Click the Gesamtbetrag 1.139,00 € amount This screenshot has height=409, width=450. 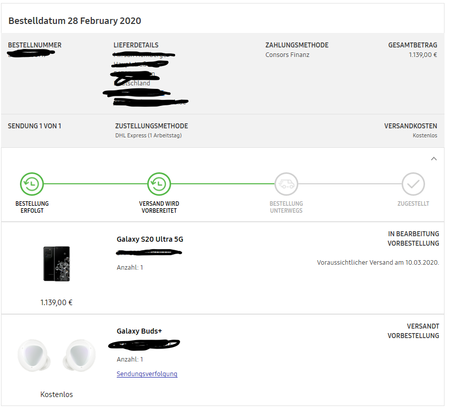coord(423,55)
